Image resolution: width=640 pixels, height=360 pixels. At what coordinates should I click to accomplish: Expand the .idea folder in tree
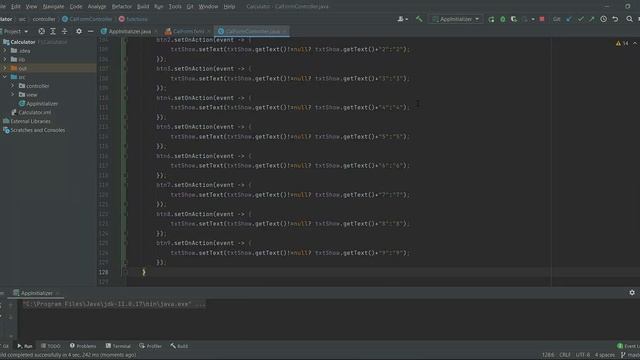click(x=5, y=51)
